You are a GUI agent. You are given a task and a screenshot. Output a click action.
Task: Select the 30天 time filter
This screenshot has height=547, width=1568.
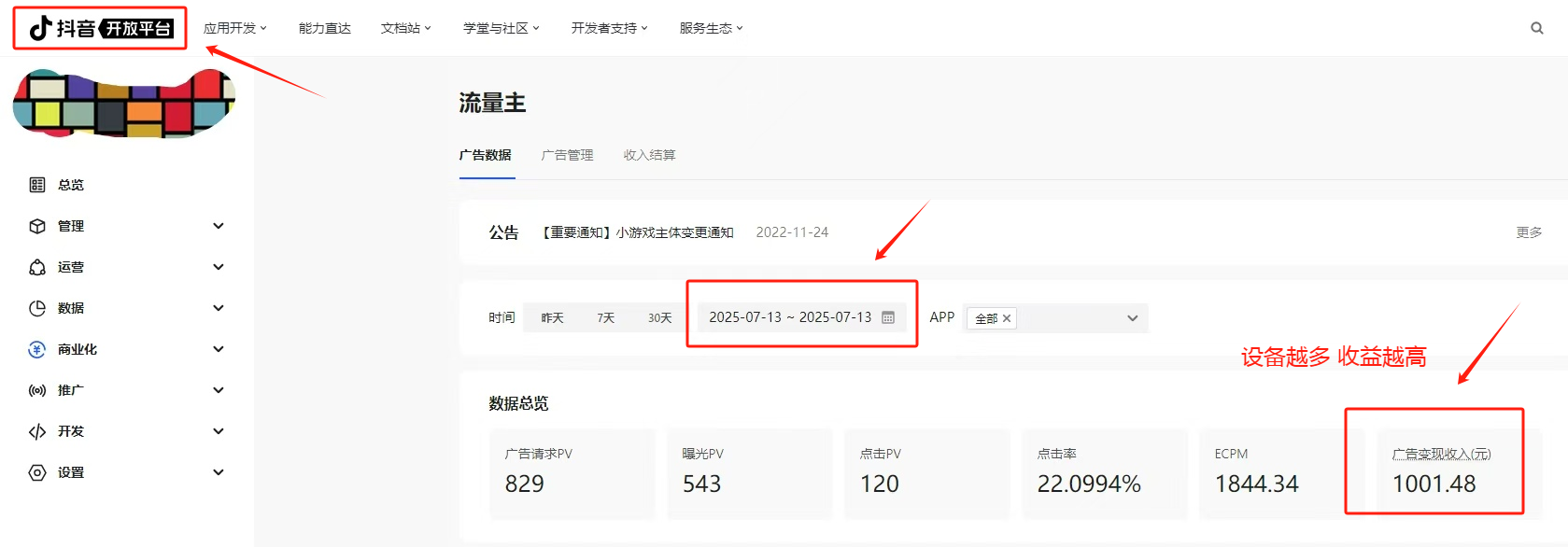[x=660, y=318]
